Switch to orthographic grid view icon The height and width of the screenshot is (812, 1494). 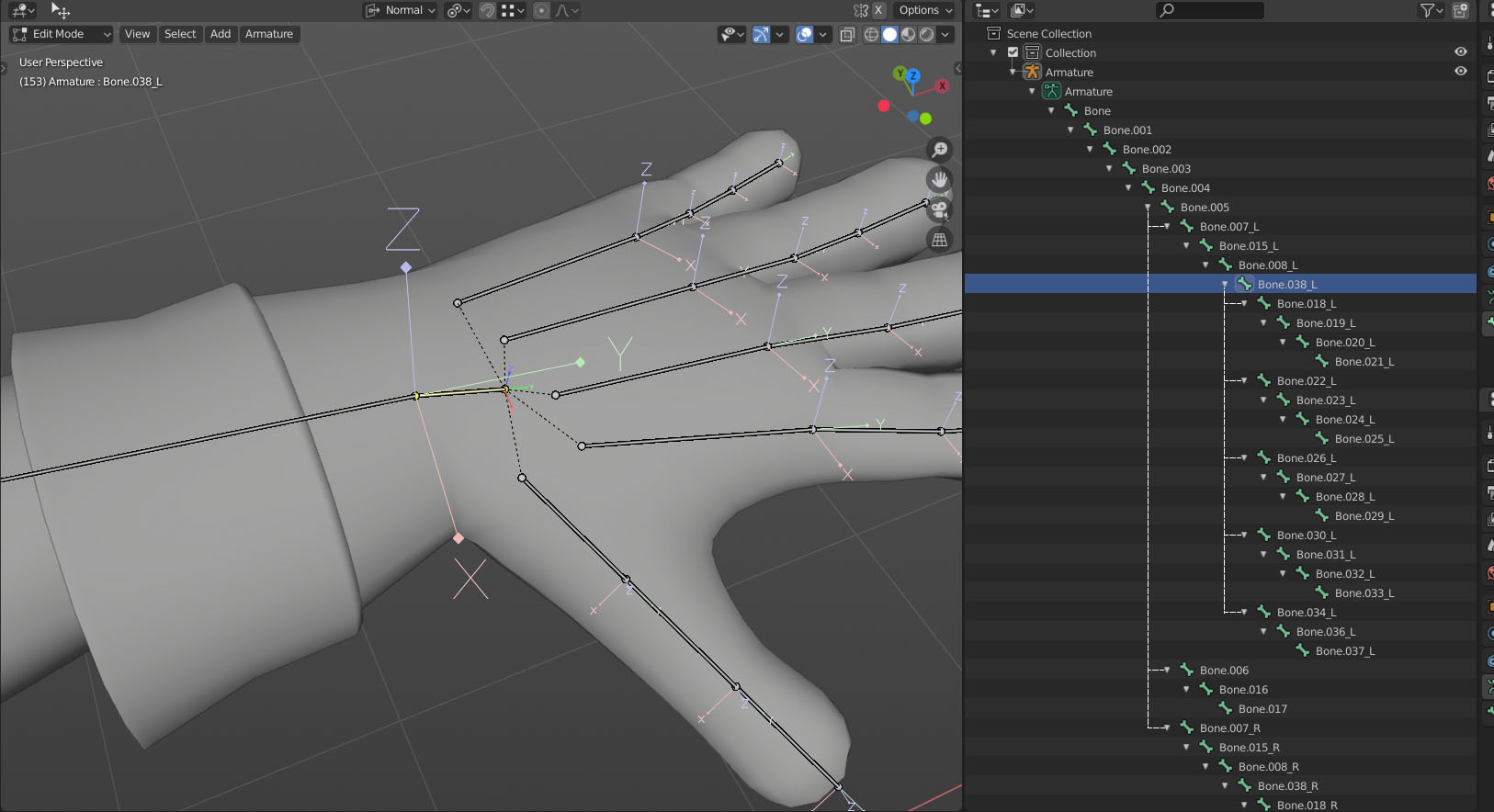tap(940, 240)
